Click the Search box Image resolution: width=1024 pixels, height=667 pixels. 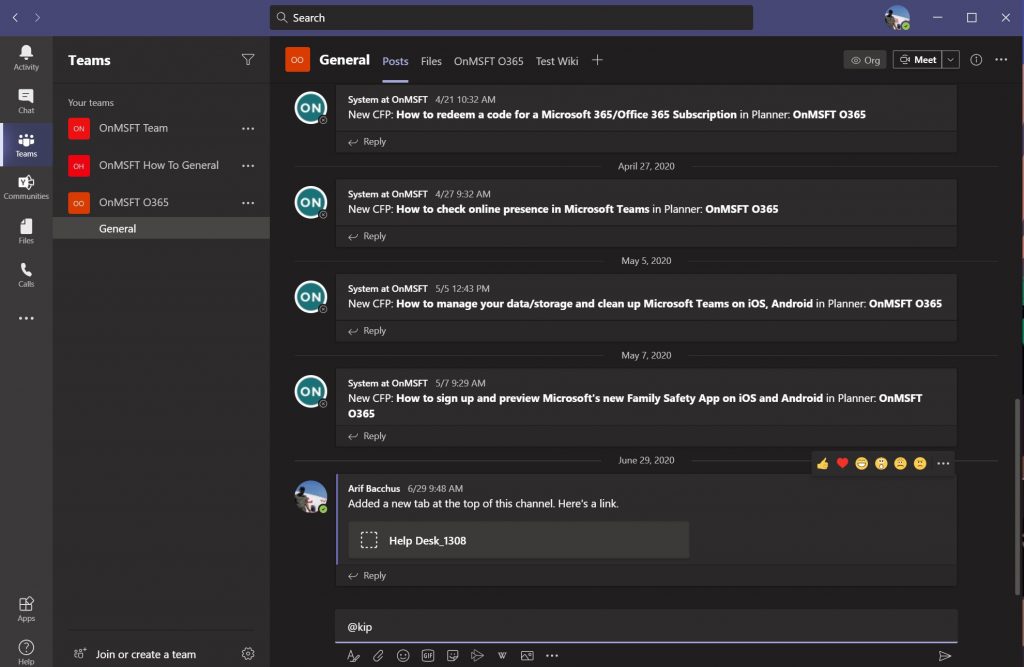pyautogui.click(x=511, y=18)
